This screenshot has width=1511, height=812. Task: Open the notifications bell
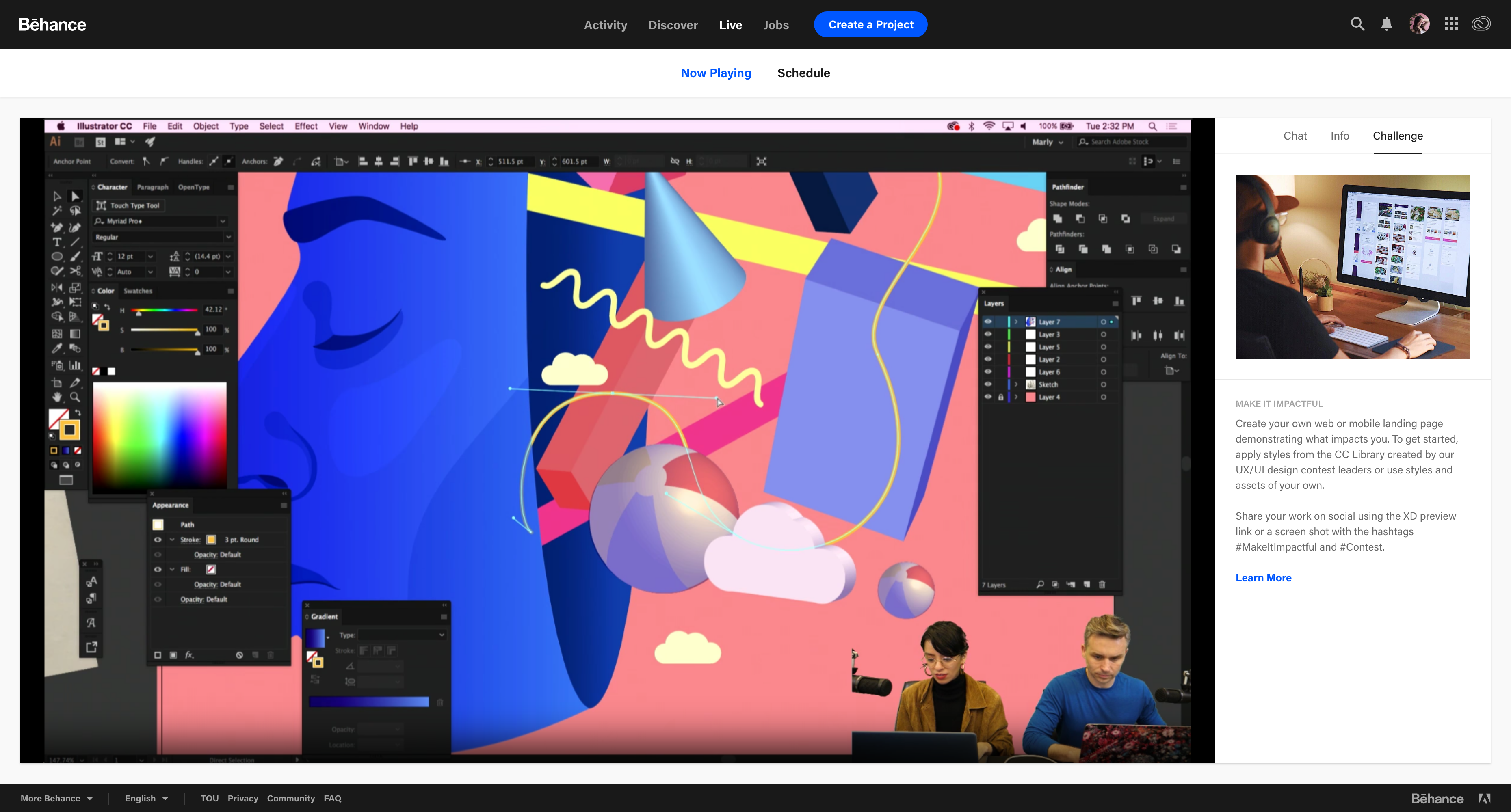pyautogui.click(x=1386, y=24)
